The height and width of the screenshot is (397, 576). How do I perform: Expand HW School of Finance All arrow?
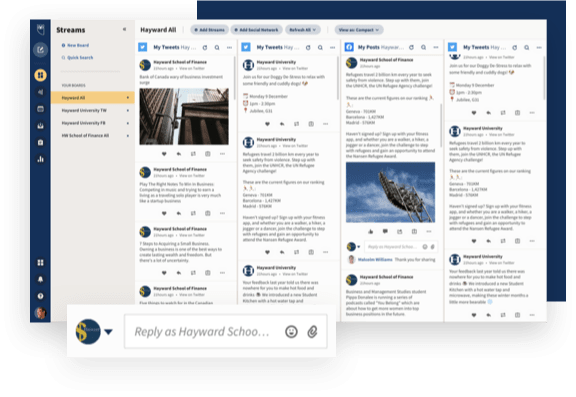[128, 136]
